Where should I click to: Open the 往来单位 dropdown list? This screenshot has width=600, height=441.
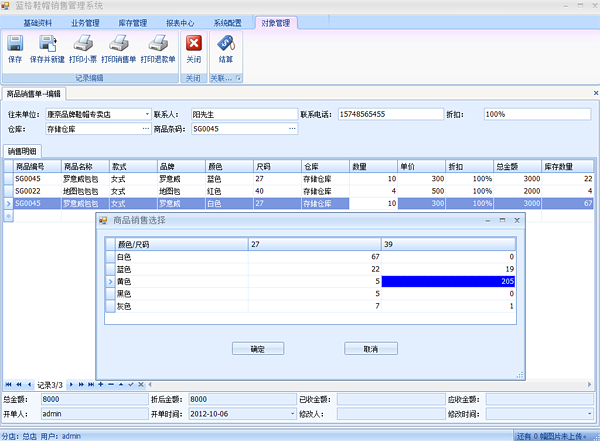point(146,114)
